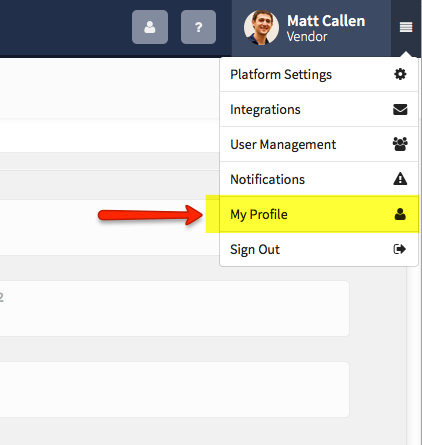Click the gear icon beside Platform Settings
Screen dimensions: 422x445
[x=400, y=74]
